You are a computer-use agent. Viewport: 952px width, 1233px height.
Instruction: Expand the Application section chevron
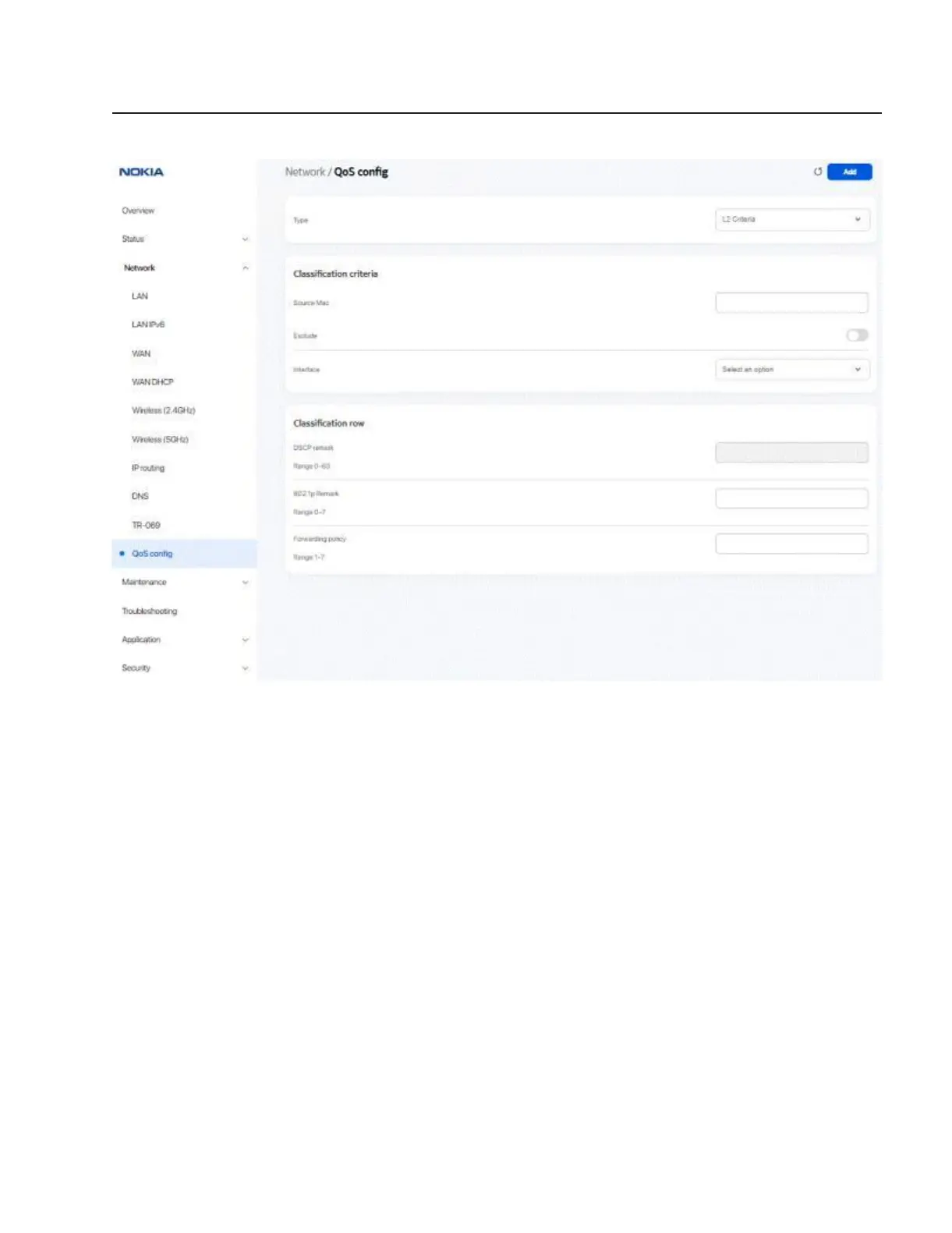pos(245,640)
